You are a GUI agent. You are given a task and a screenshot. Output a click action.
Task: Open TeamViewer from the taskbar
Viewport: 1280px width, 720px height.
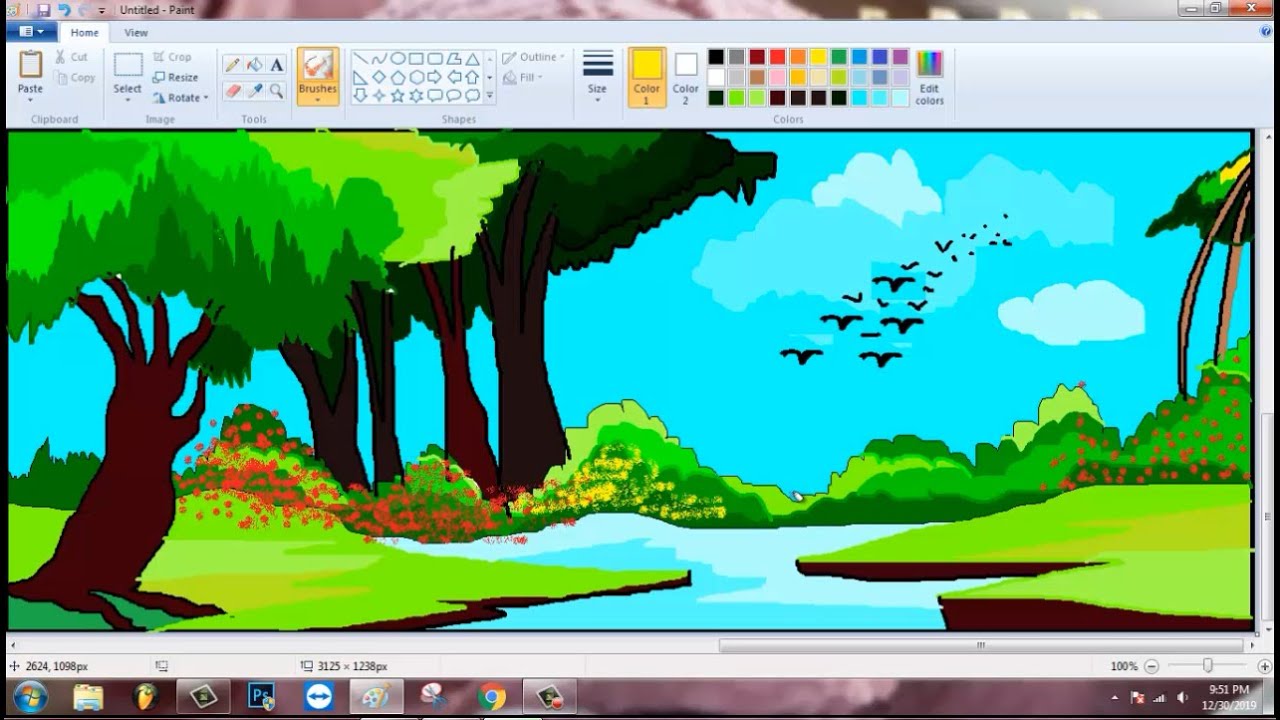[x=319, y=696]
